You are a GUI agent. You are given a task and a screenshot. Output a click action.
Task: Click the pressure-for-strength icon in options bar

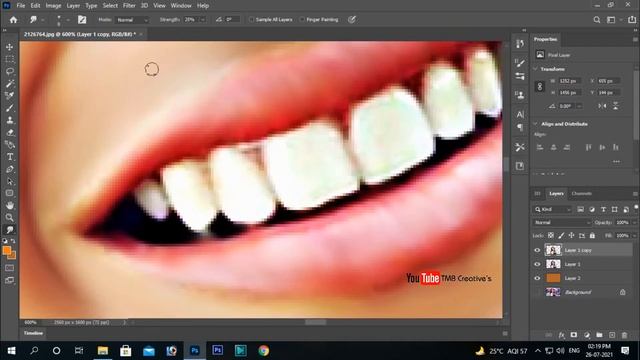point(352,20)
